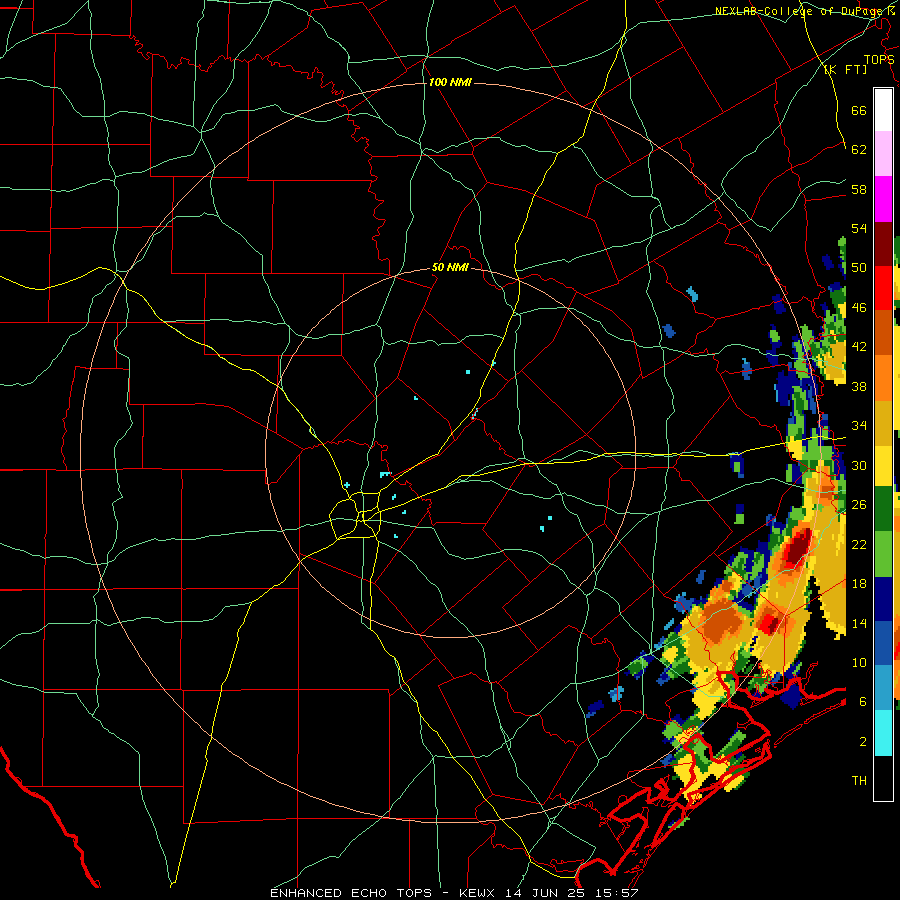Click the 'NEXLAB-College of DuPage' credit text
This screenshot has width=900, height=900.
click(800, 11)
